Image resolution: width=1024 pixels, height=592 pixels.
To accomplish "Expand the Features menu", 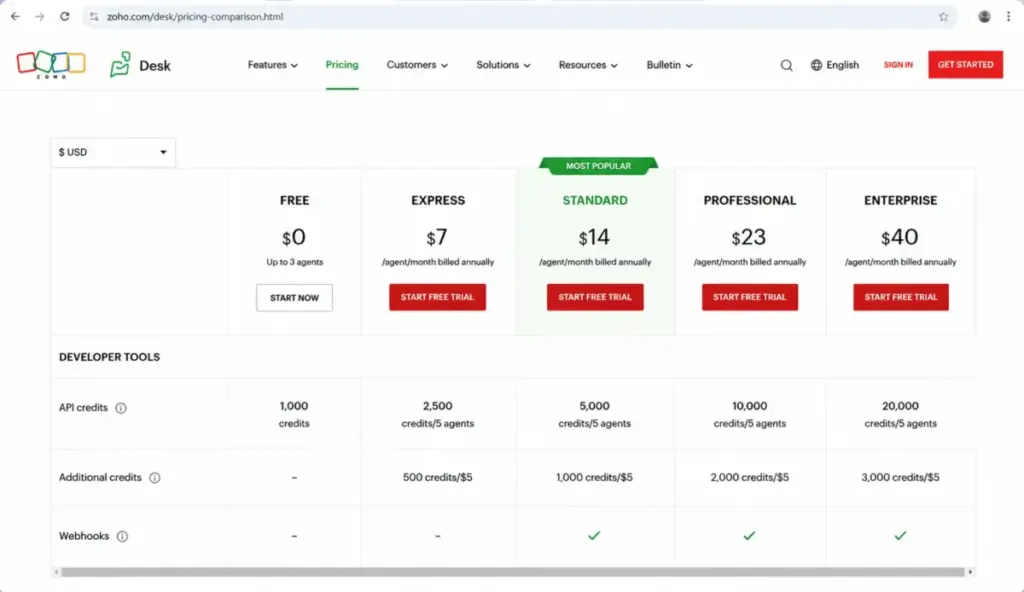I will click(272, 65).
